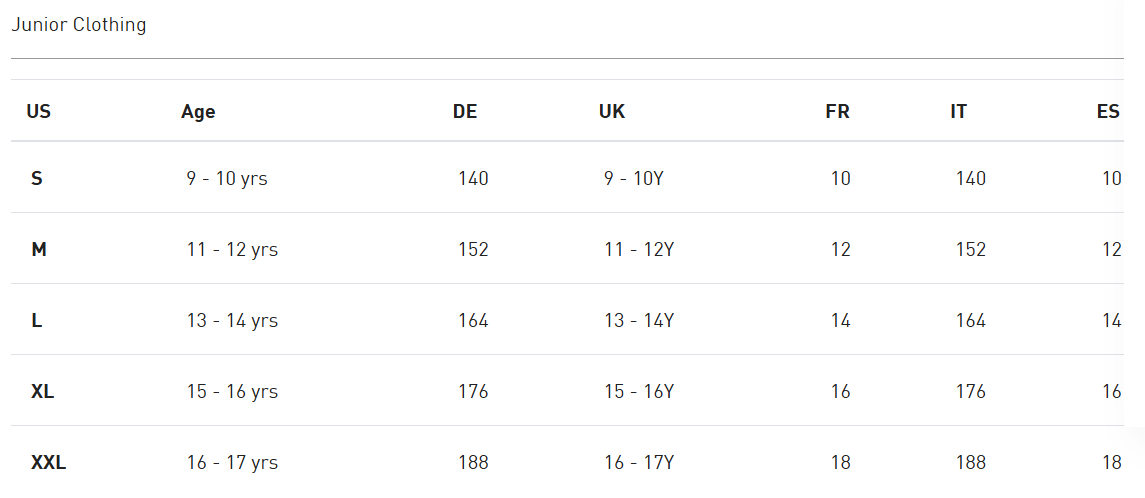The image size is (1145, 498).
Task: Click the 9 - 10 yrs age cell
Action: tap(227, 178)
